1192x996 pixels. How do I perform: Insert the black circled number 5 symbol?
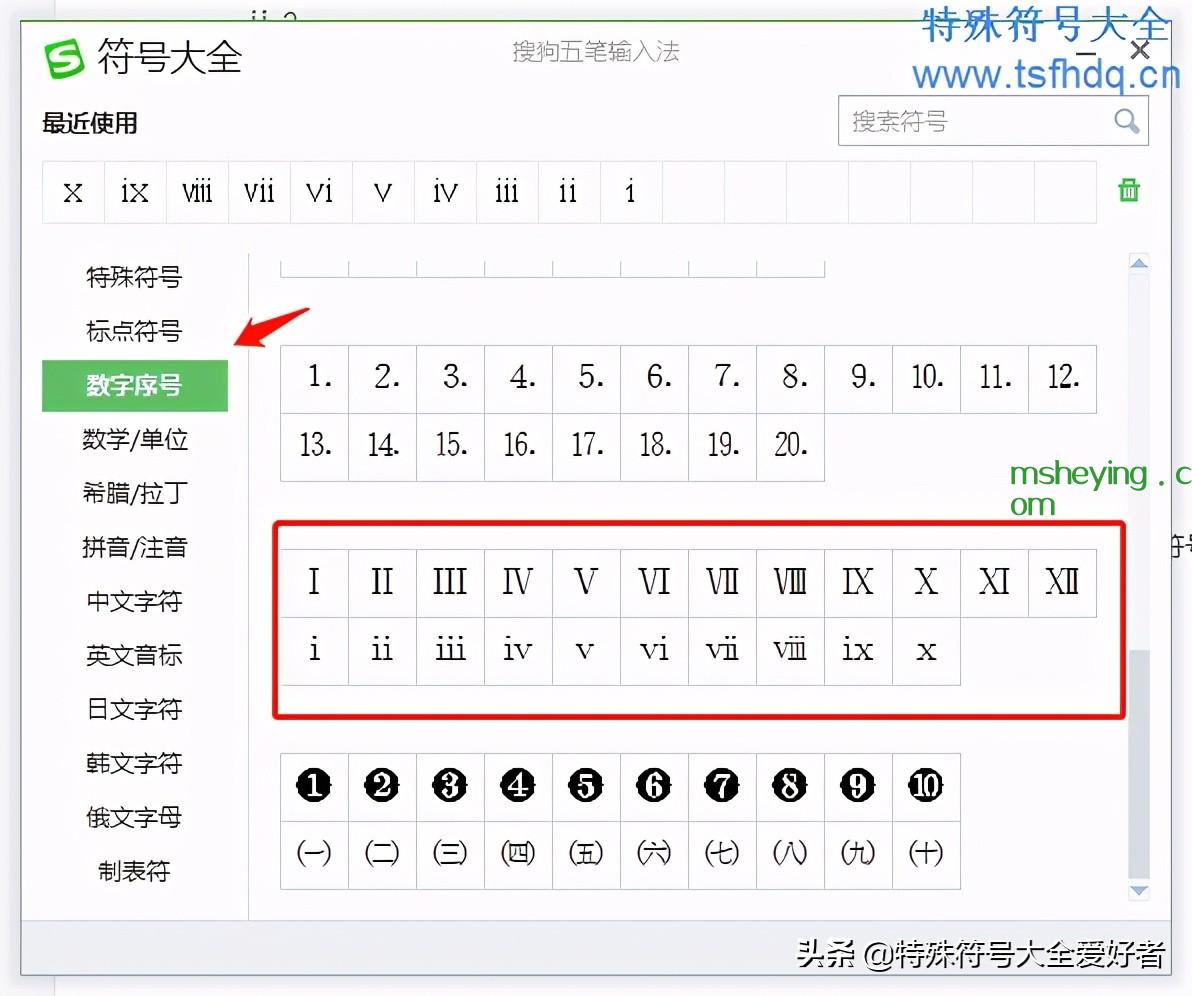point(586,786)
